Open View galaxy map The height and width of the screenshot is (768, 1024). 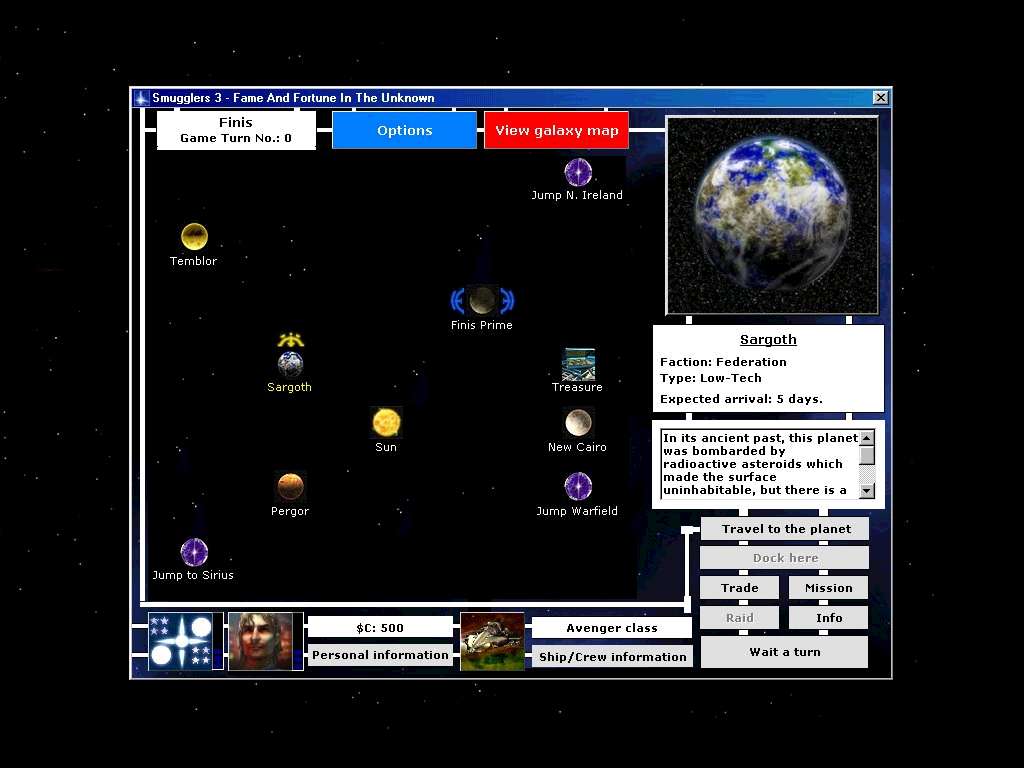click(x=556, y=130)
